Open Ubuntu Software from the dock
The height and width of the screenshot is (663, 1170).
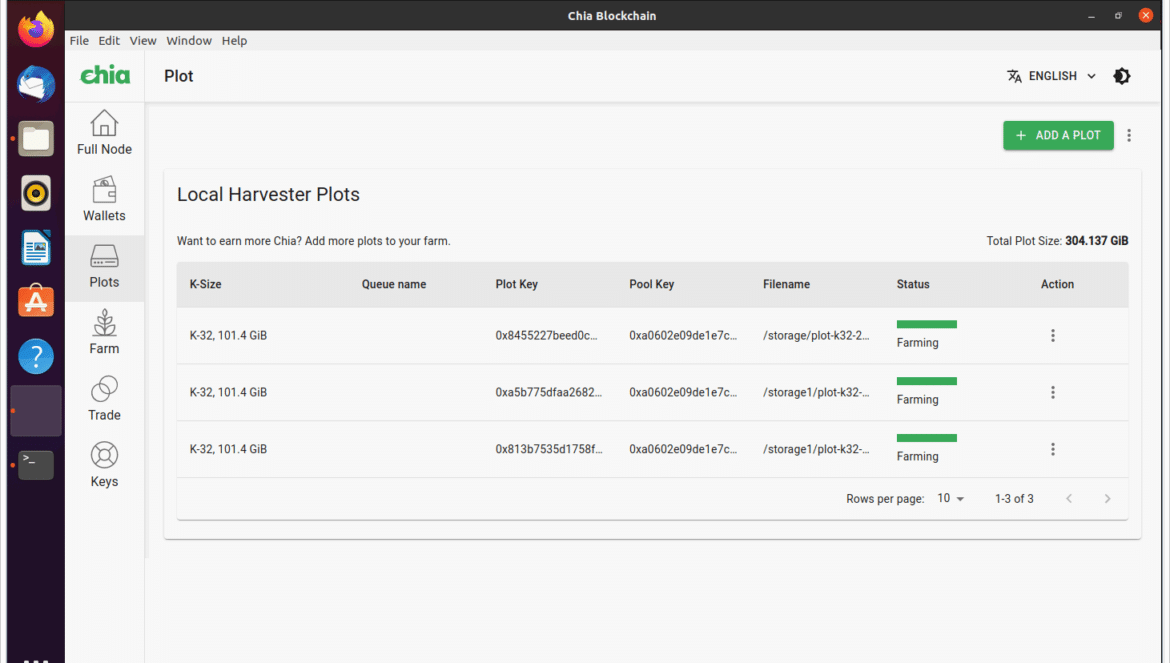tap(36, 302)
